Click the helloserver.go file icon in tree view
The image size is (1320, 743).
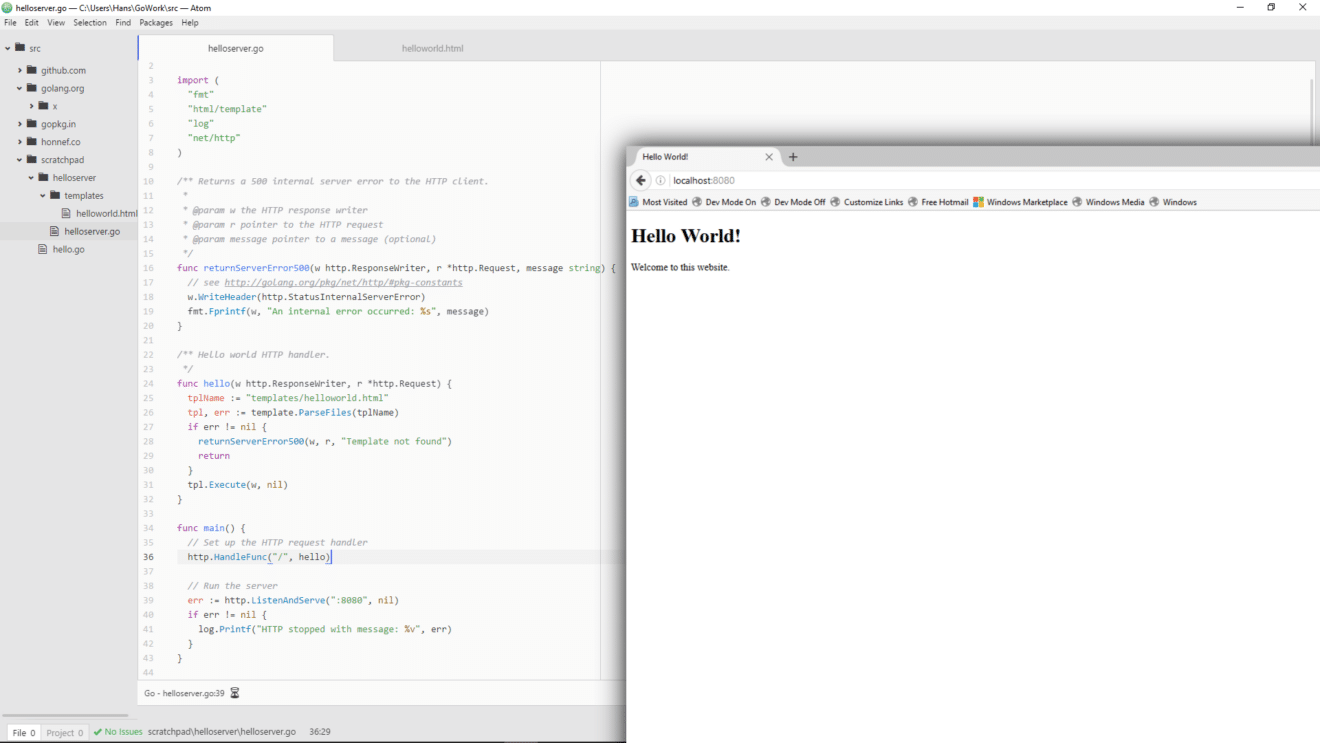pos(55,231)
